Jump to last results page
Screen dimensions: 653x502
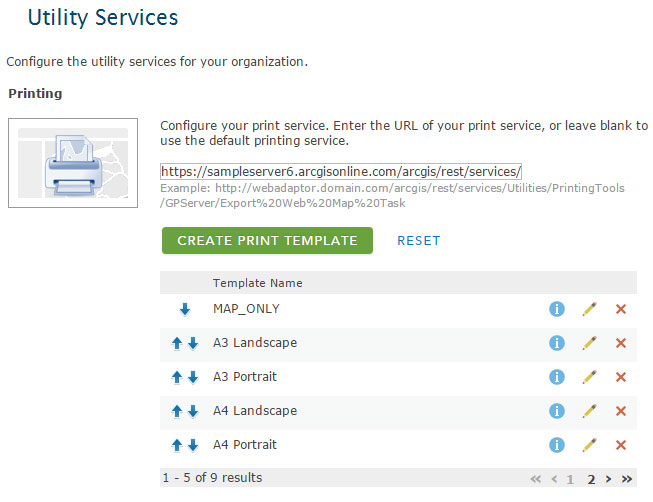point(627,479)
